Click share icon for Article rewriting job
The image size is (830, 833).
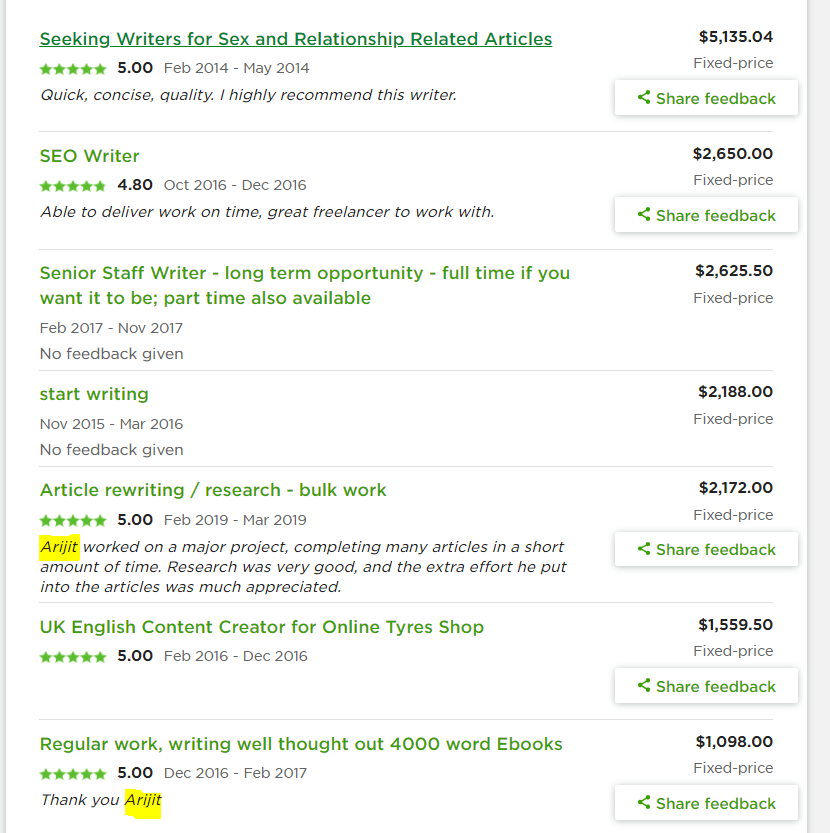tap(644, 549)
